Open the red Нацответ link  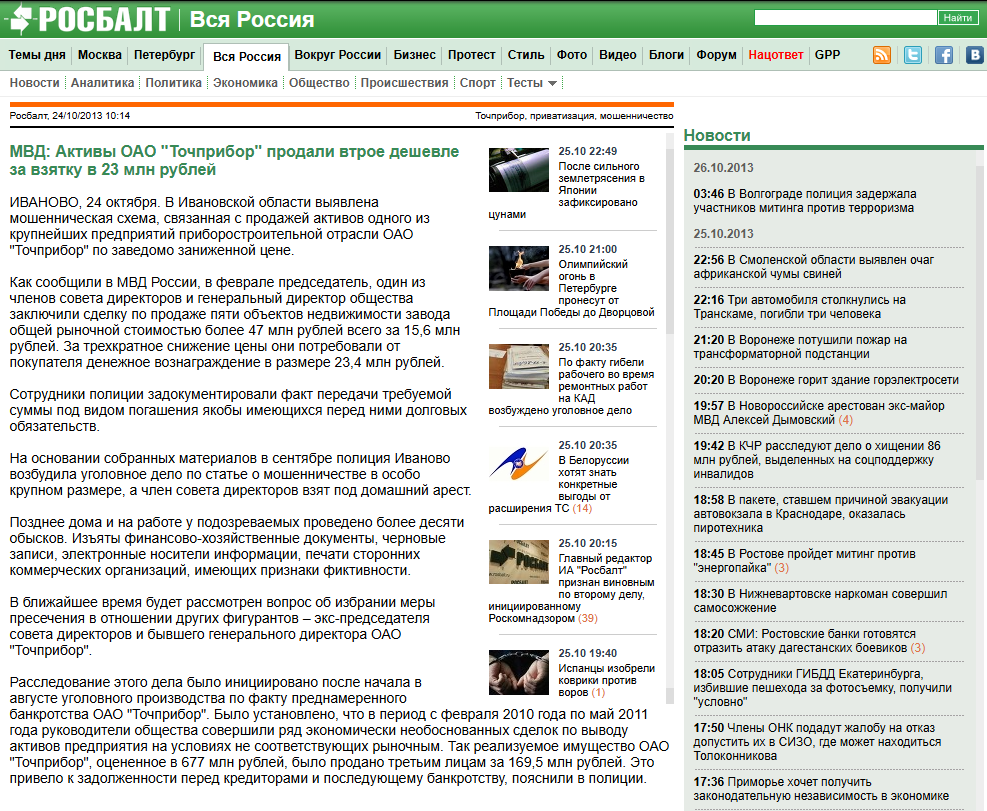coord(776,55)
